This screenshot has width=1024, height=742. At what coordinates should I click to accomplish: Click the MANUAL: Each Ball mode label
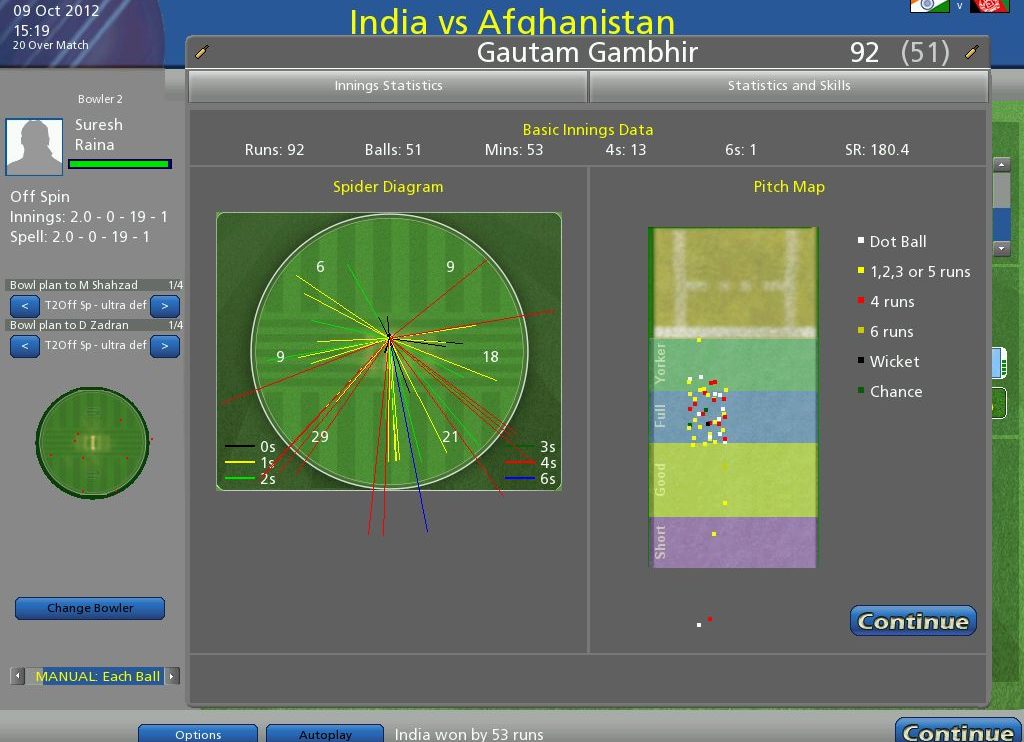tap(97, 676)
